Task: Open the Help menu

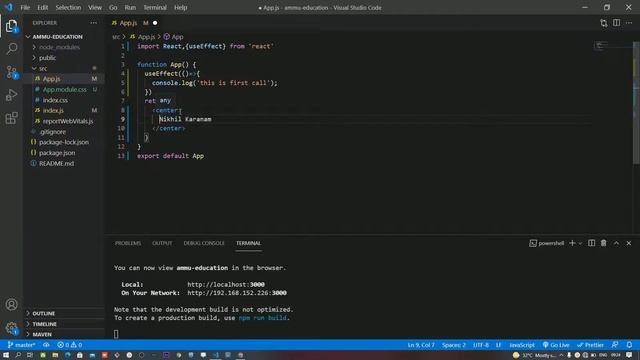Action: click(180, 7)
